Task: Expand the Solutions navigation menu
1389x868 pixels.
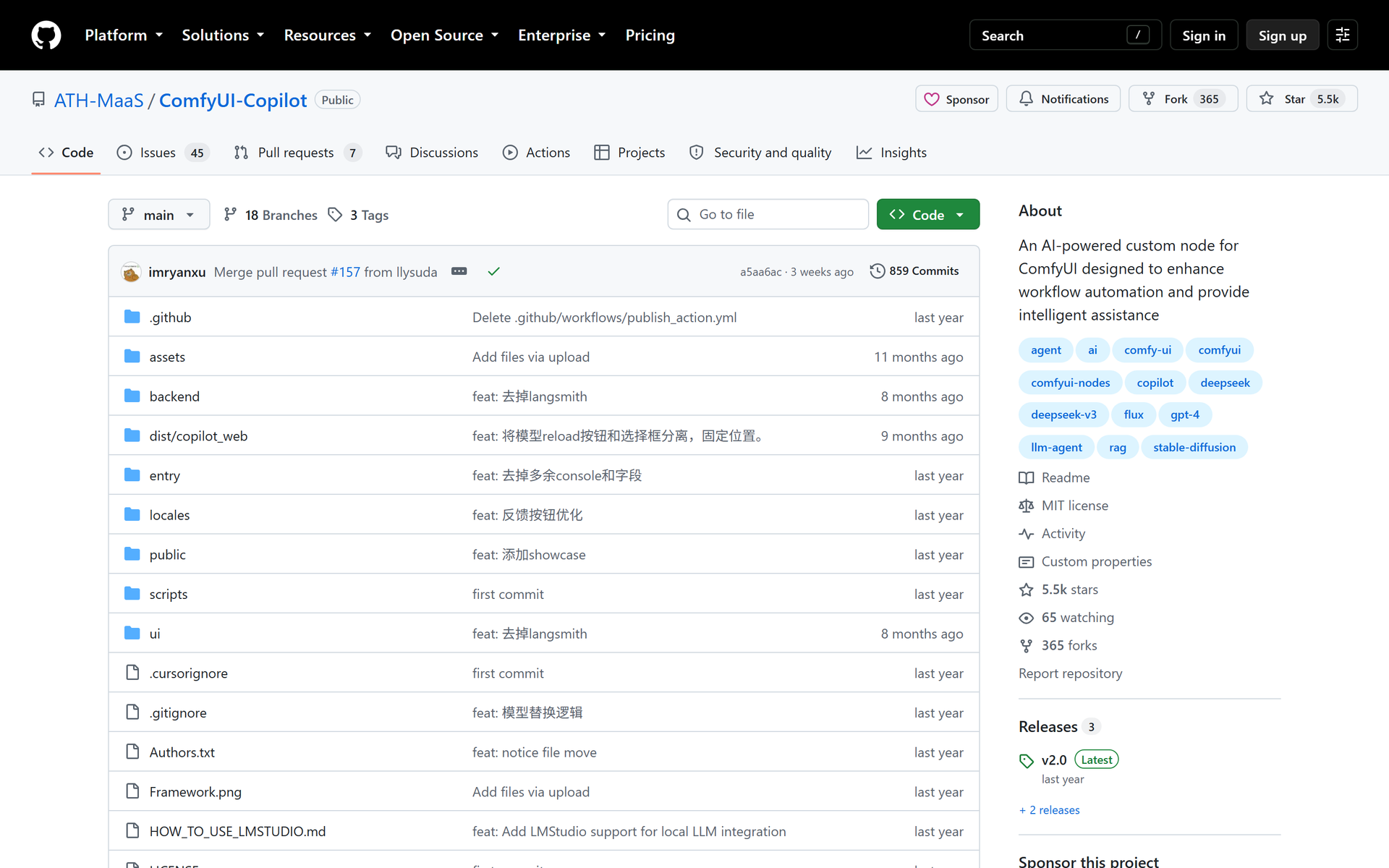Action: point(223,35)
